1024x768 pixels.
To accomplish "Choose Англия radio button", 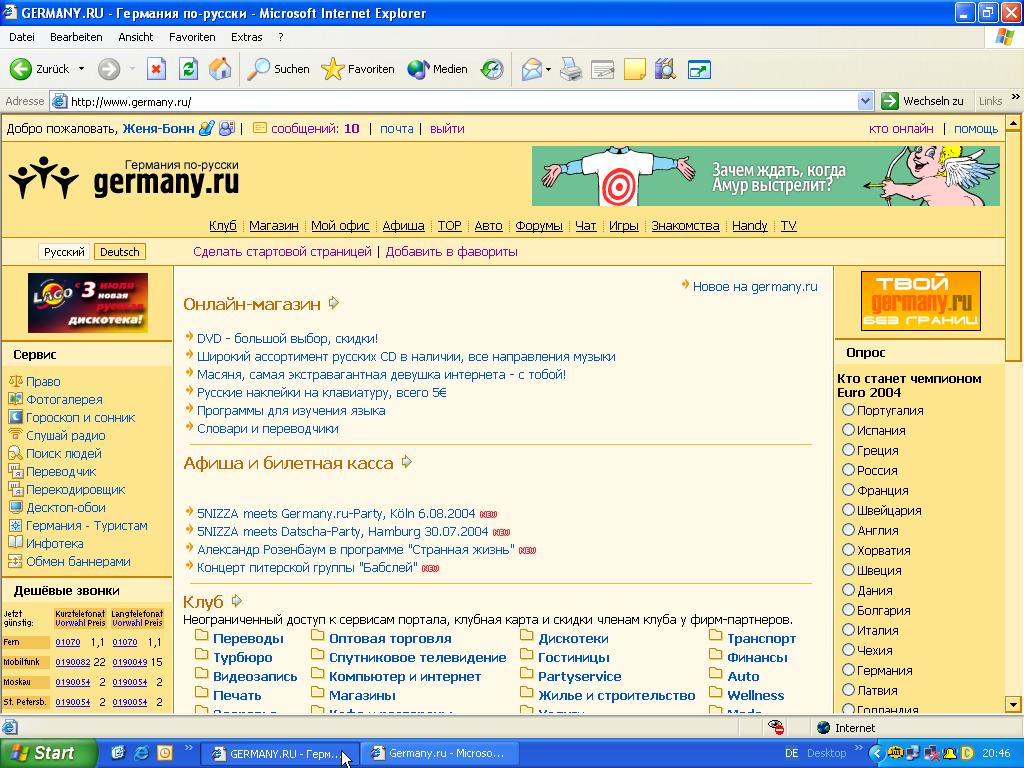I will 848,530.
